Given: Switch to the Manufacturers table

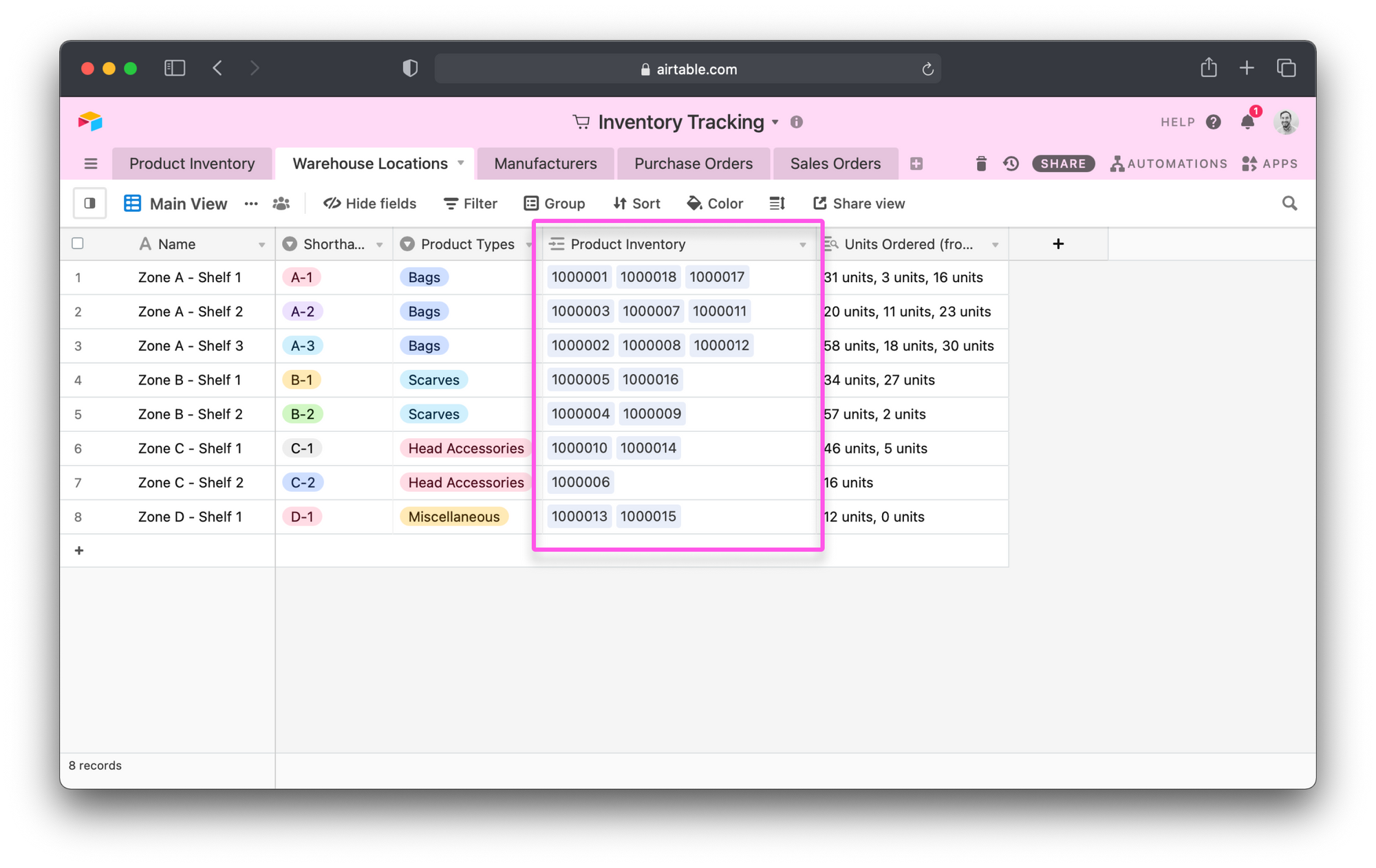Looking at the screenshot, I should pos(545,164).
